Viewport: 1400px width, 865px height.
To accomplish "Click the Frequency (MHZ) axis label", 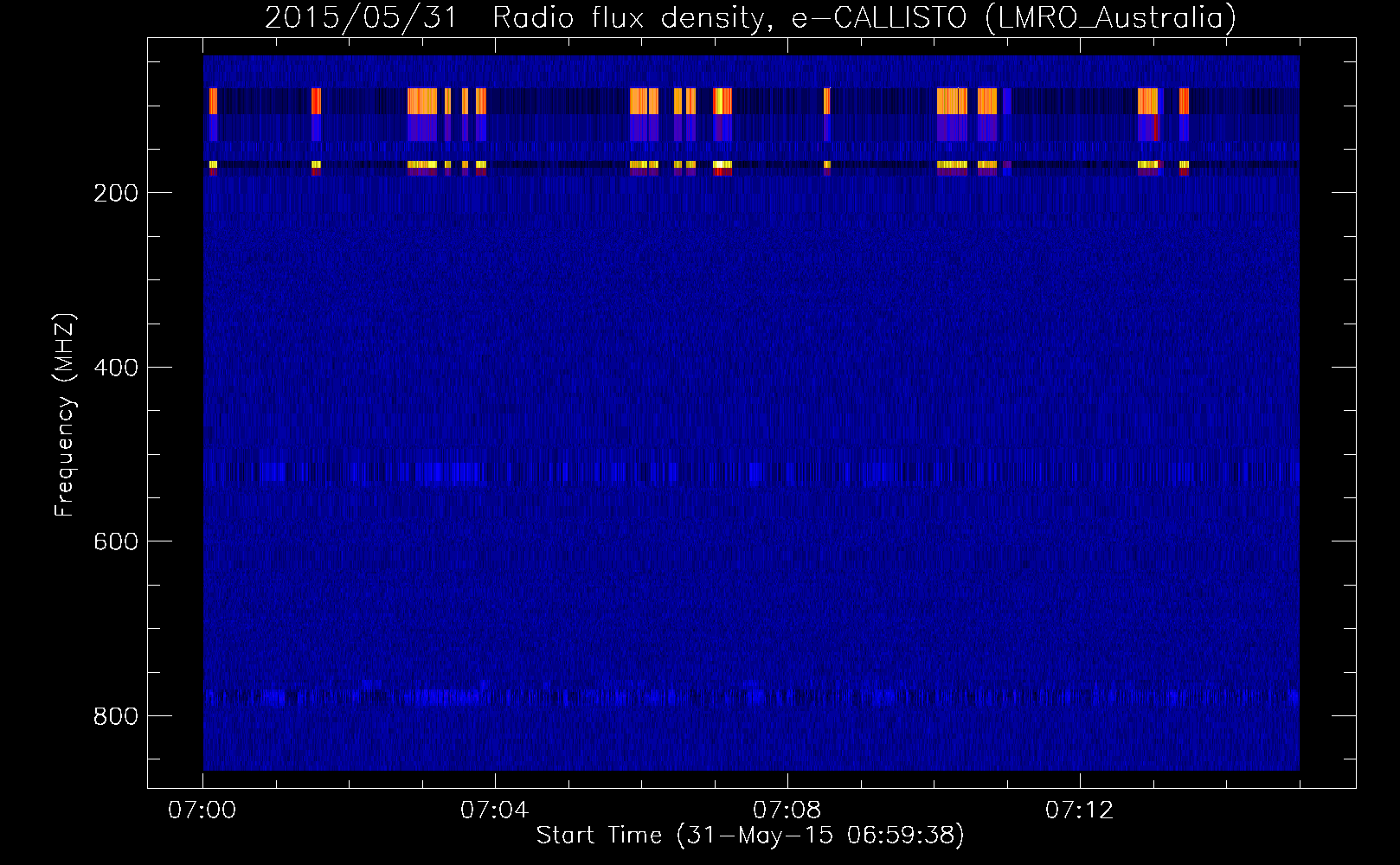I will tap(65, 414).
